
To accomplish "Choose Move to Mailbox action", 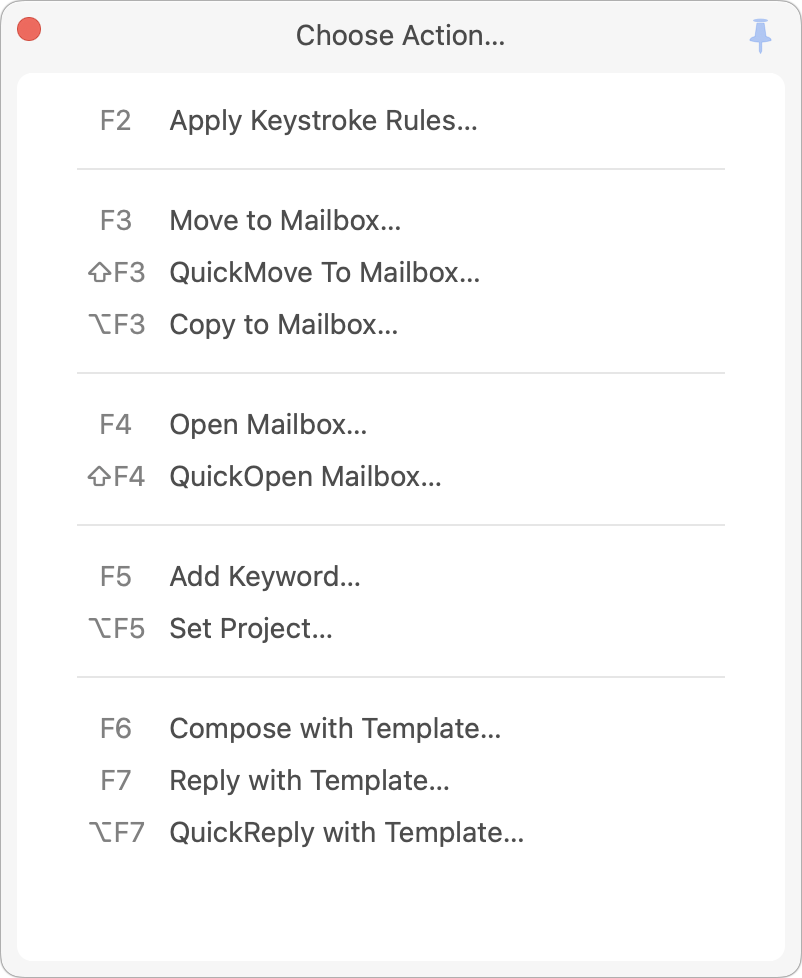I will pos(285,220).
